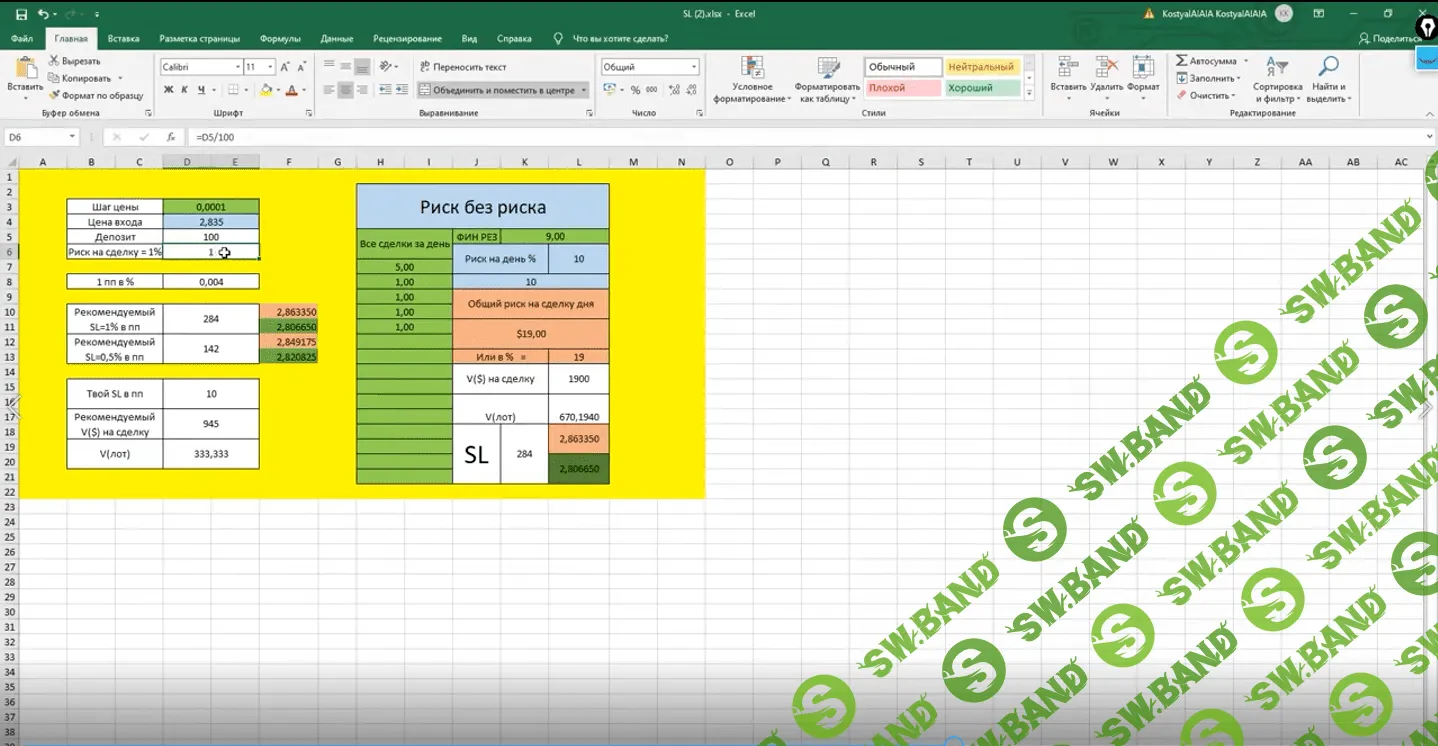Click the AutoSum sigma icon
The height and width of the screenshot is (746, 1438).
coord(1182,61)
